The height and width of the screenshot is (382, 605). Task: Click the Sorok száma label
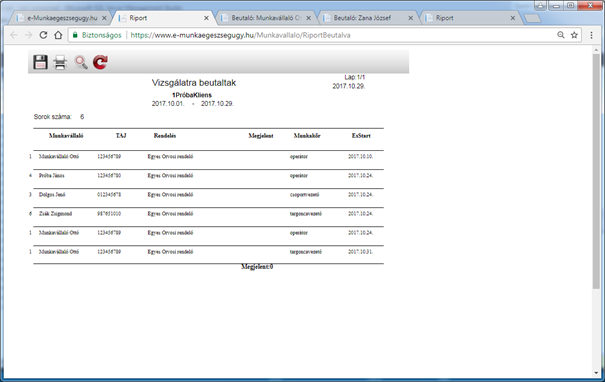[52, 117]
